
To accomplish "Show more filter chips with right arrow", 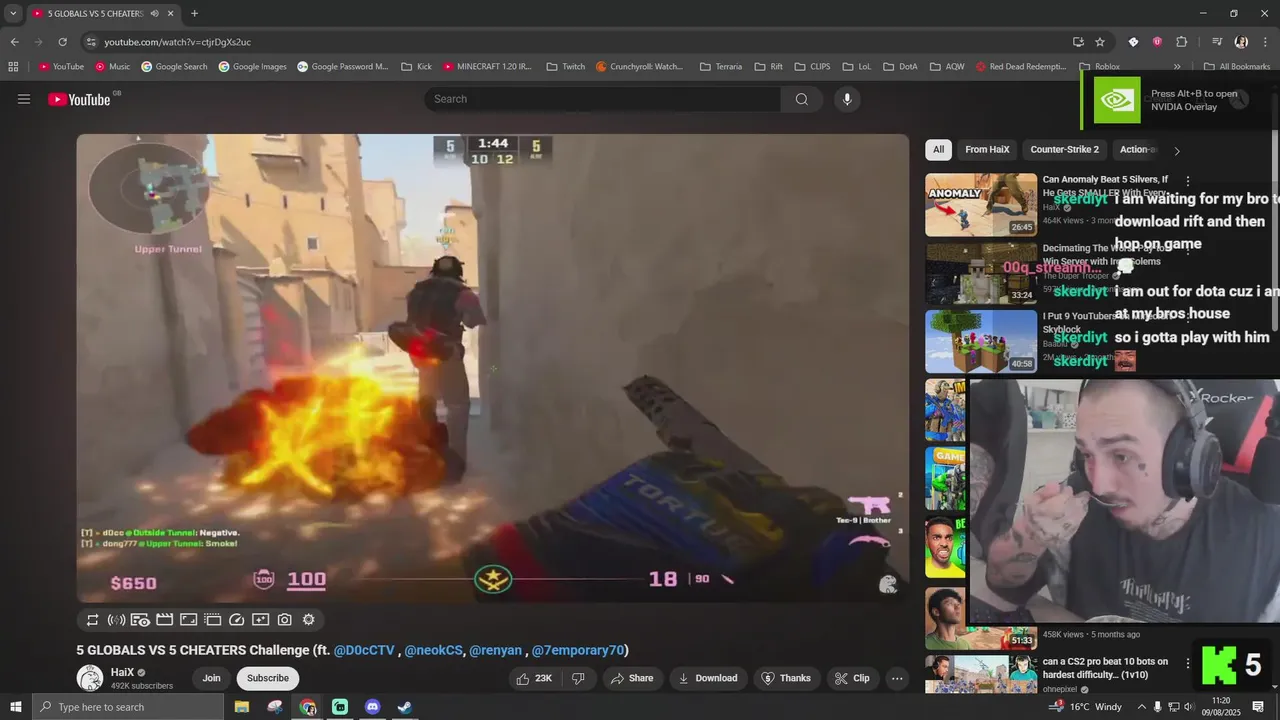I will coord(1176,151).
